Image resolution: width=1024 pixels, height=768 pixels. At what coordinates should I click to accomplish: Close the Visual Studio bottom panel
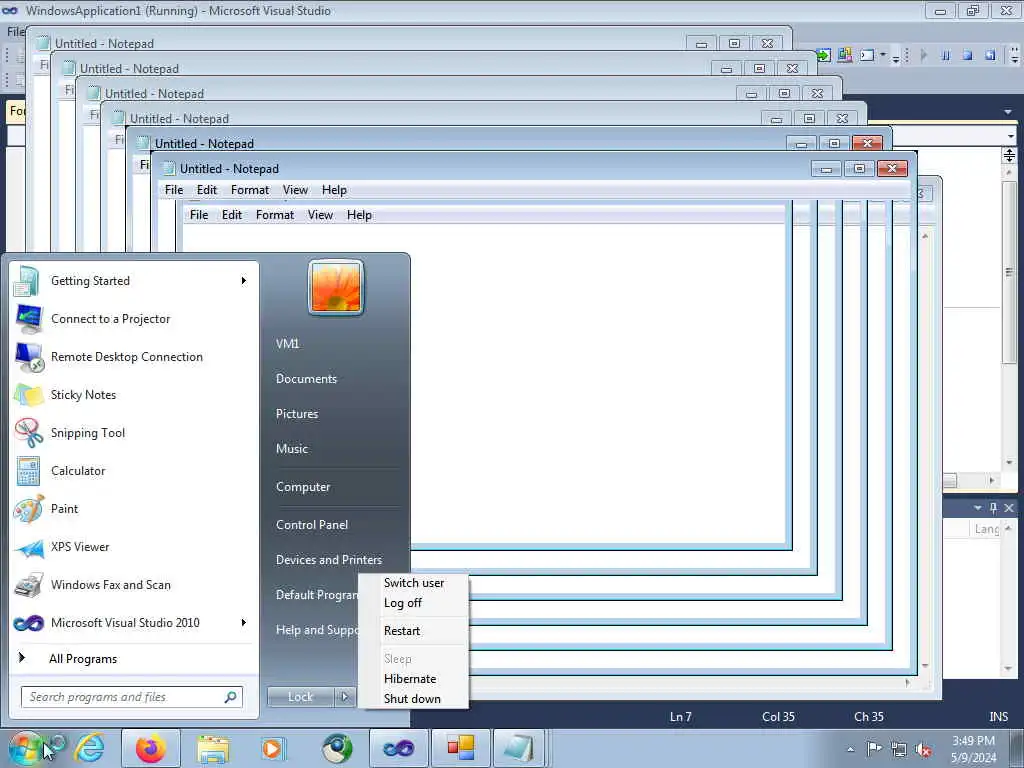pos(1009,507)
